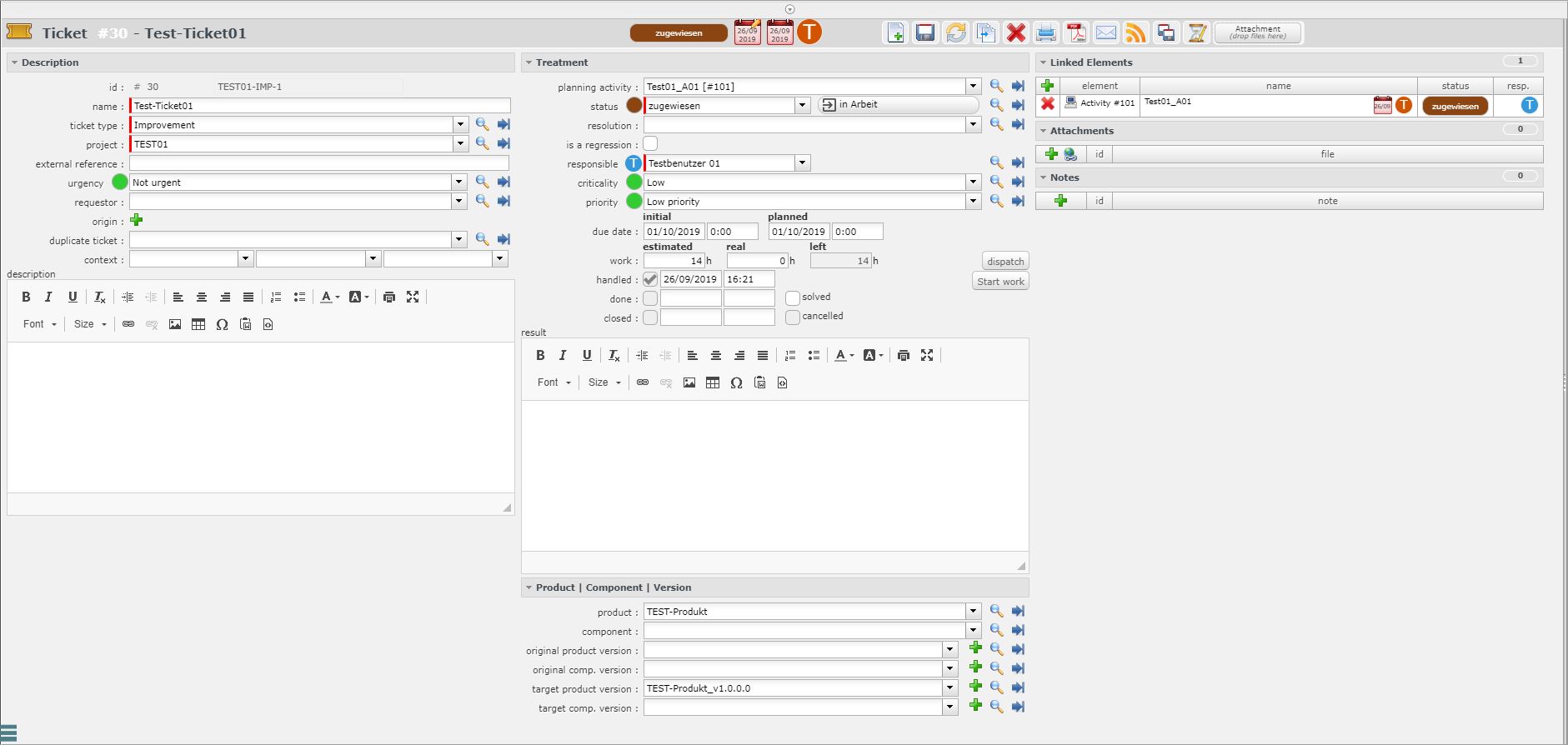Send ticket by email via envelope icon
This screenshot has height=745, width=1568.
pos(1106,33)
